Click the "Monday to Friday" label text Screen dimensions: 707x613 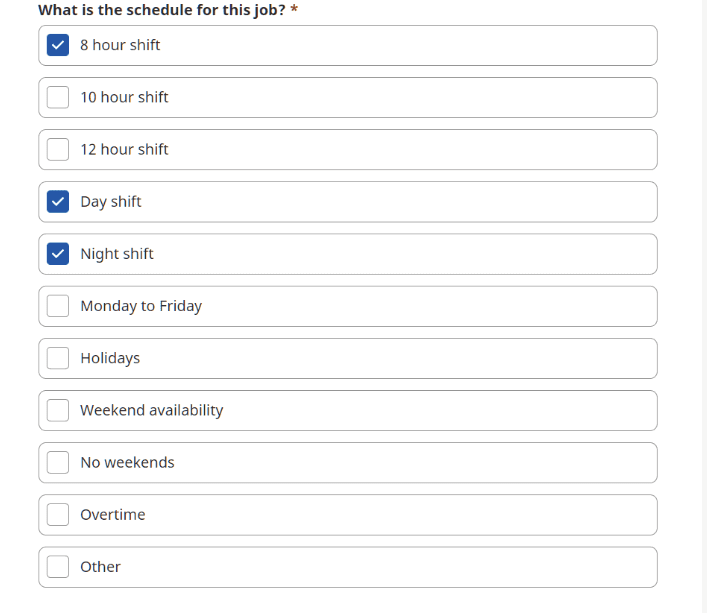[141, 306]
